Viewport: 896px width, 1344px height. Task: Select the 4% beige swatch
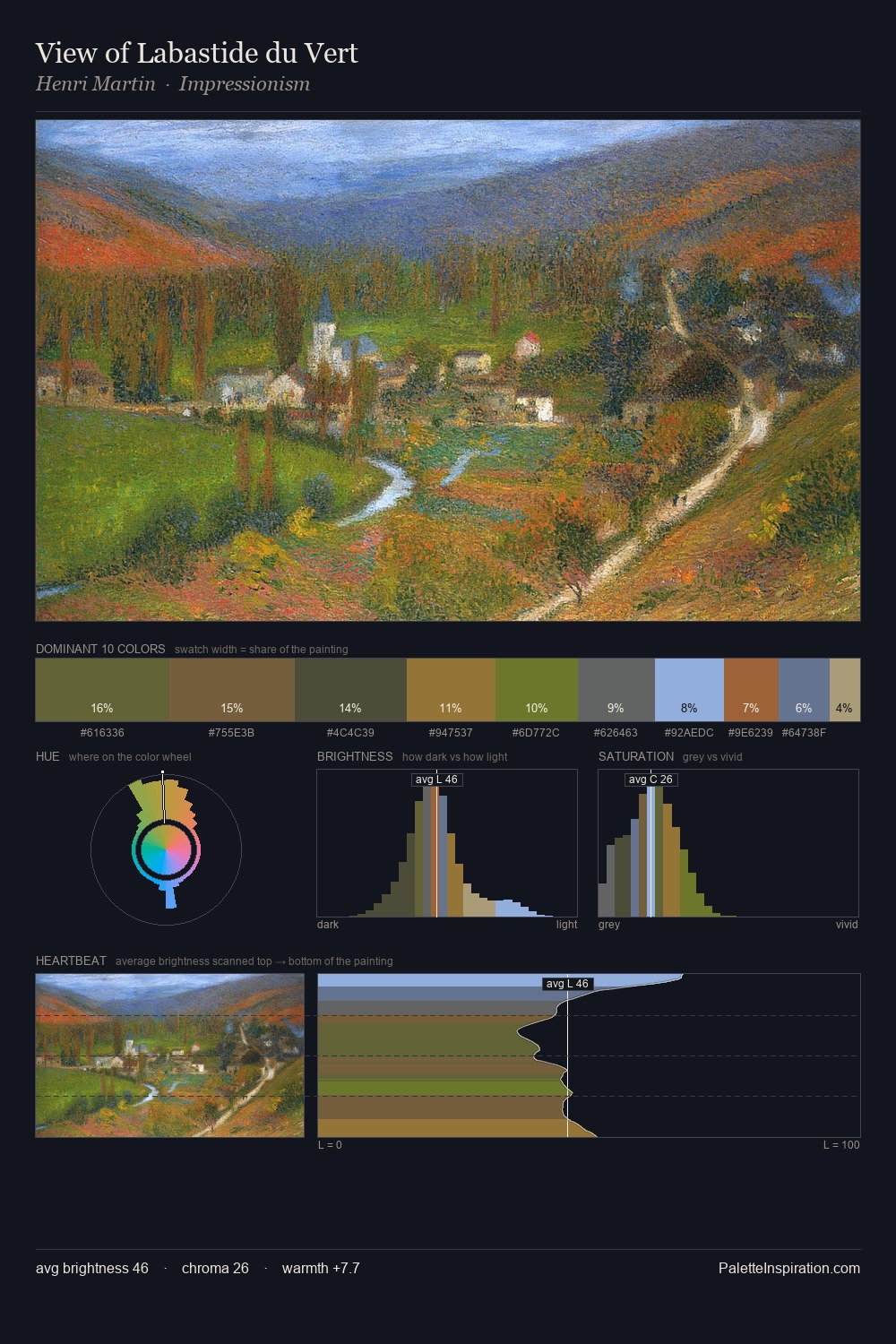click(845, 690)
